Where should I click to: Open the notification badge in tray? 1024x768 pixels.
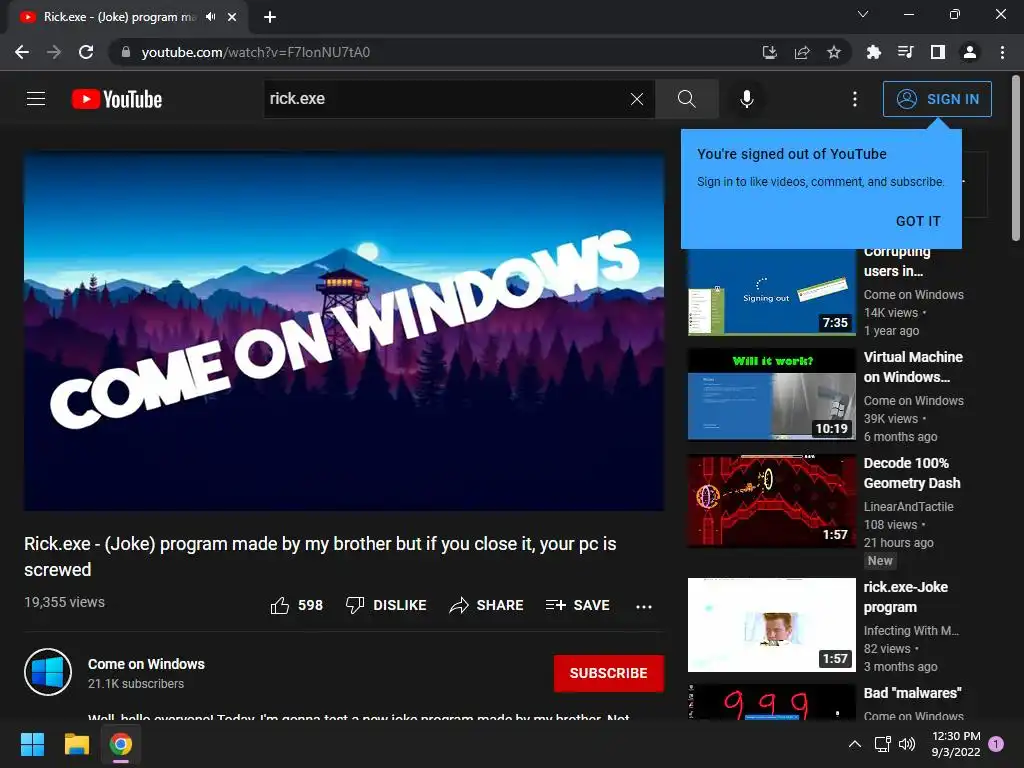(996, 744)
